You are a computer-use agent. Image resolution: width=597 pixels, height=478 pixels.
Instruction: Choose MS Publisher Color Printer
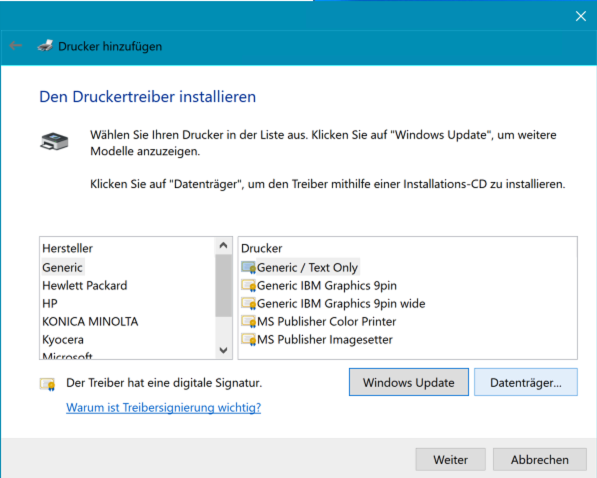click(x=327, y=321)
